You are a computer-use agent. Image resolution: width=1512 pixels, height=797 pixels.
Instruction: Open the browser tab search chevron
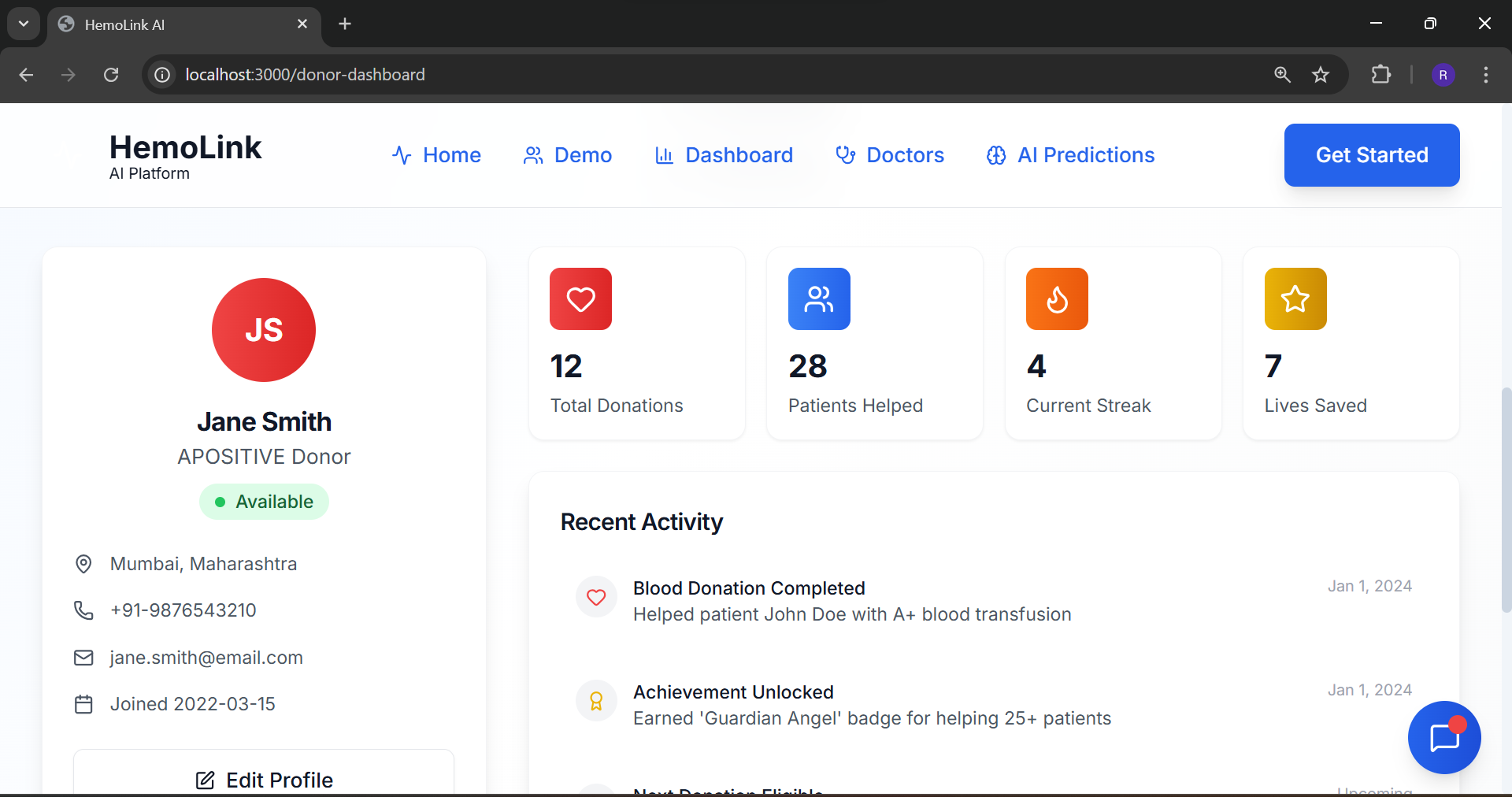click(x=23, y=24)
